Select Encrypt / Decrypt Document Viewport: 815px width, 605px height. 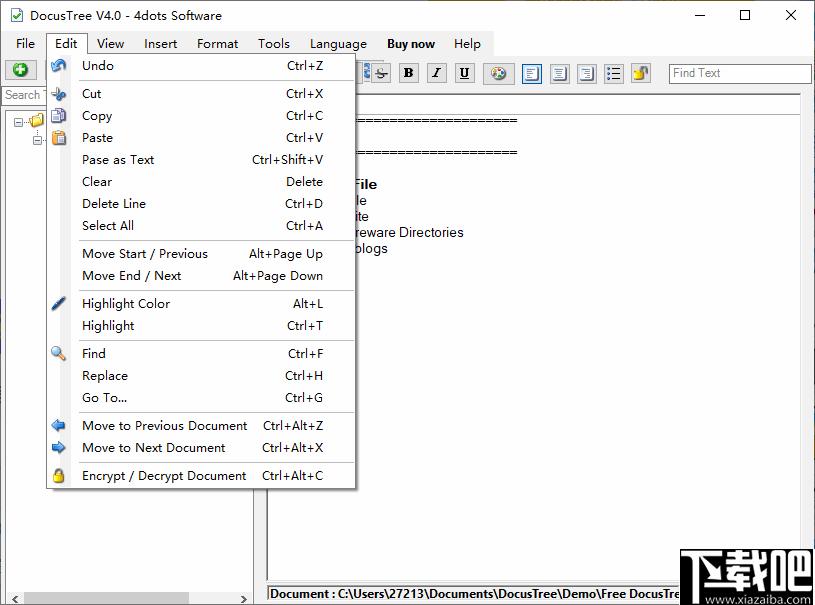[x=201, y=476]
